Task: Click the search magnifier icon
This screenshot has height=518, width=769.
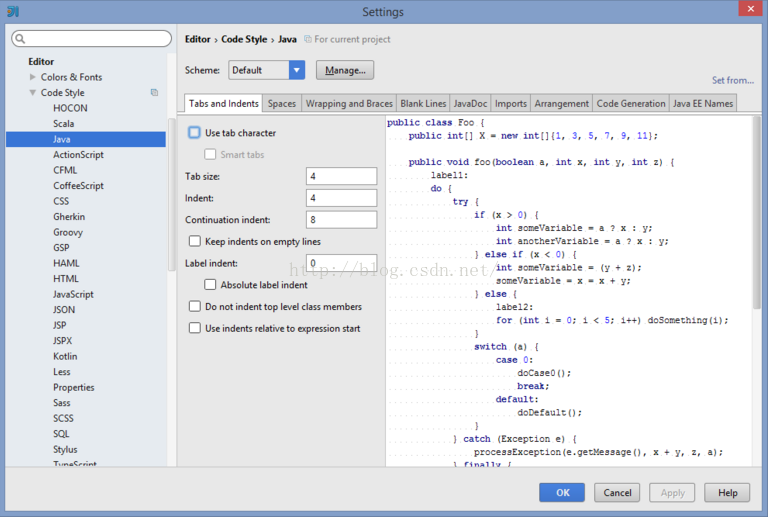Action: click(x=20, y=38)
